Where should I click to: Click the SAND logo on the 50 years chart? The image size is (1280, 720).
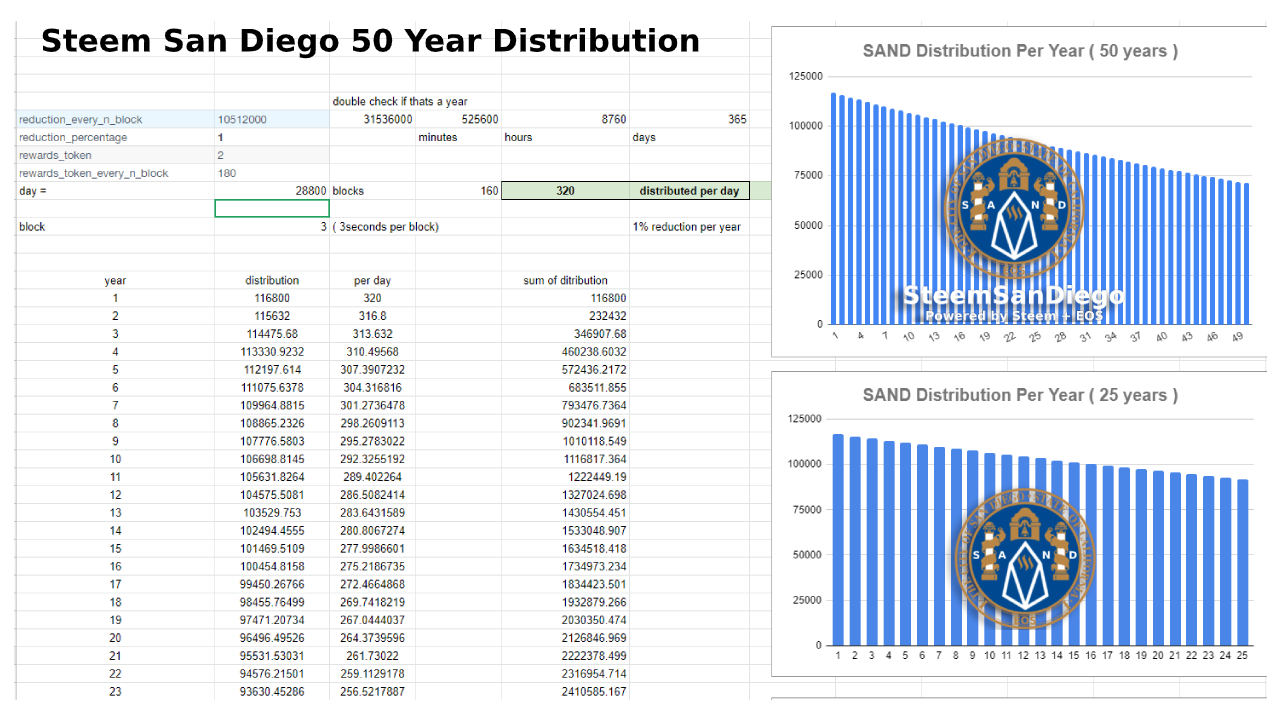(x=1013, y=208)
